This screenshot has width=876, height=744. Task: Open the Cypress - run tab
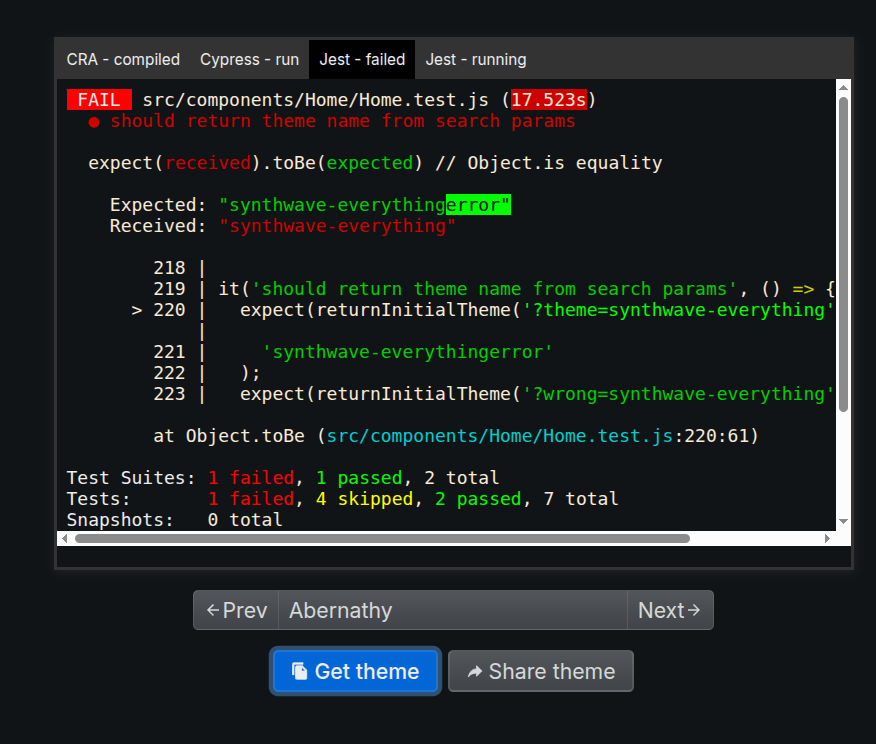pos(249,59)
